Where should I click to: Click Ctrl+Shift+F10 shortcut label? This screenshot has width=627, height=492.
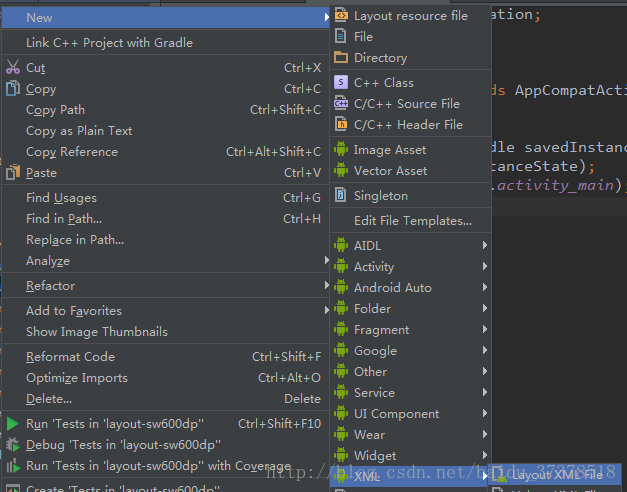(x=280, y=424)
